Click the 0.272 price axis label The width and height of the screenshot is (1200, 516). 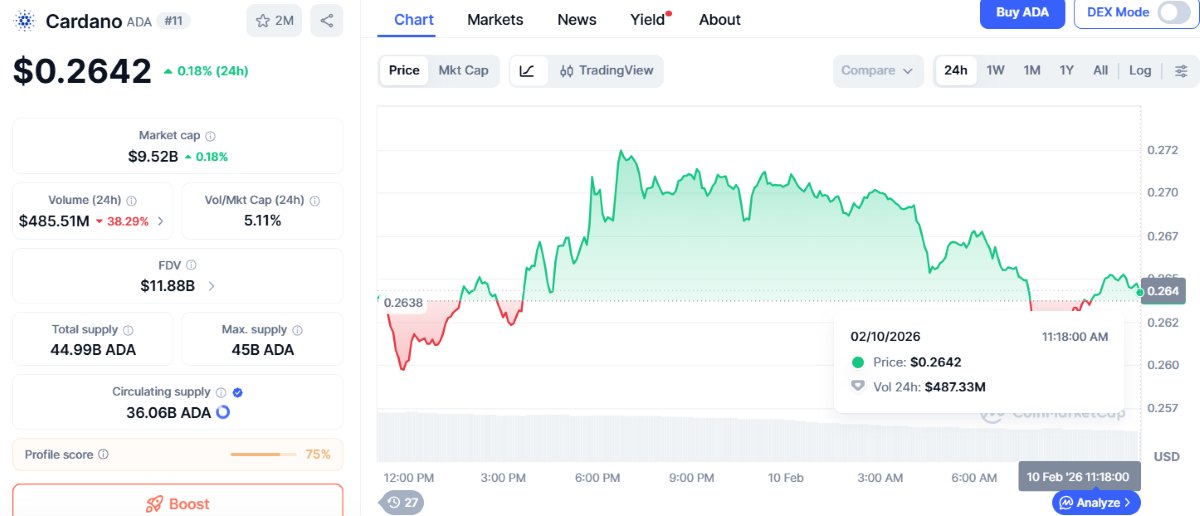(1162, 150)
